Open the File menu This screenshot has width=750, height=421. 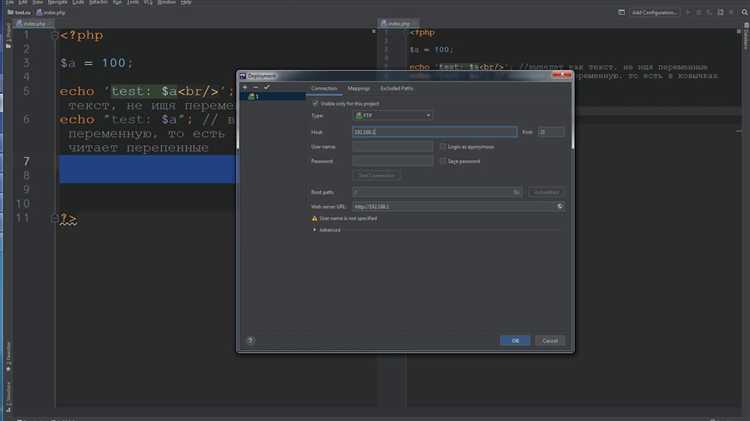[10, 2]
